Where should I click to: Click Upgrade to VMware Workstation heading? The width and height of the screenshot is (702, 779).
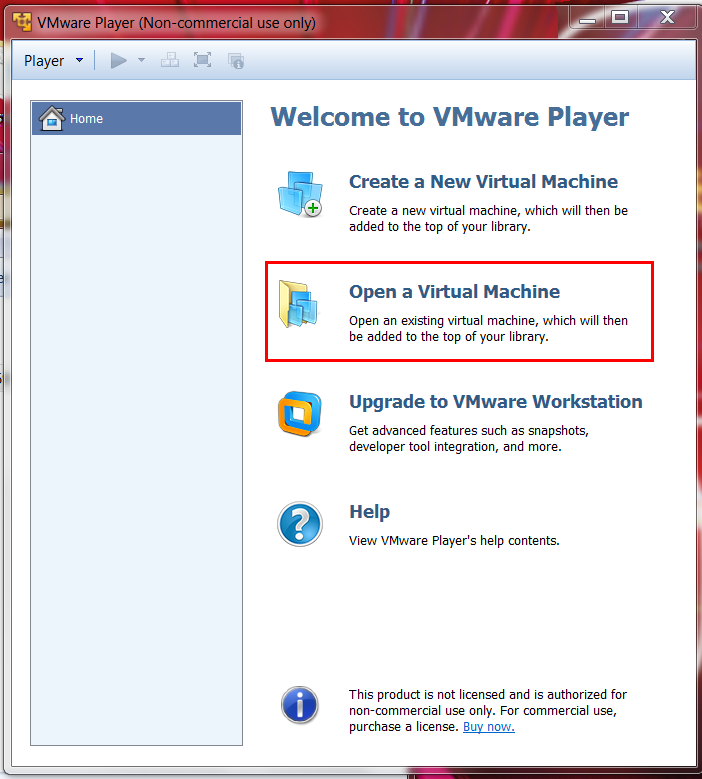496,402
